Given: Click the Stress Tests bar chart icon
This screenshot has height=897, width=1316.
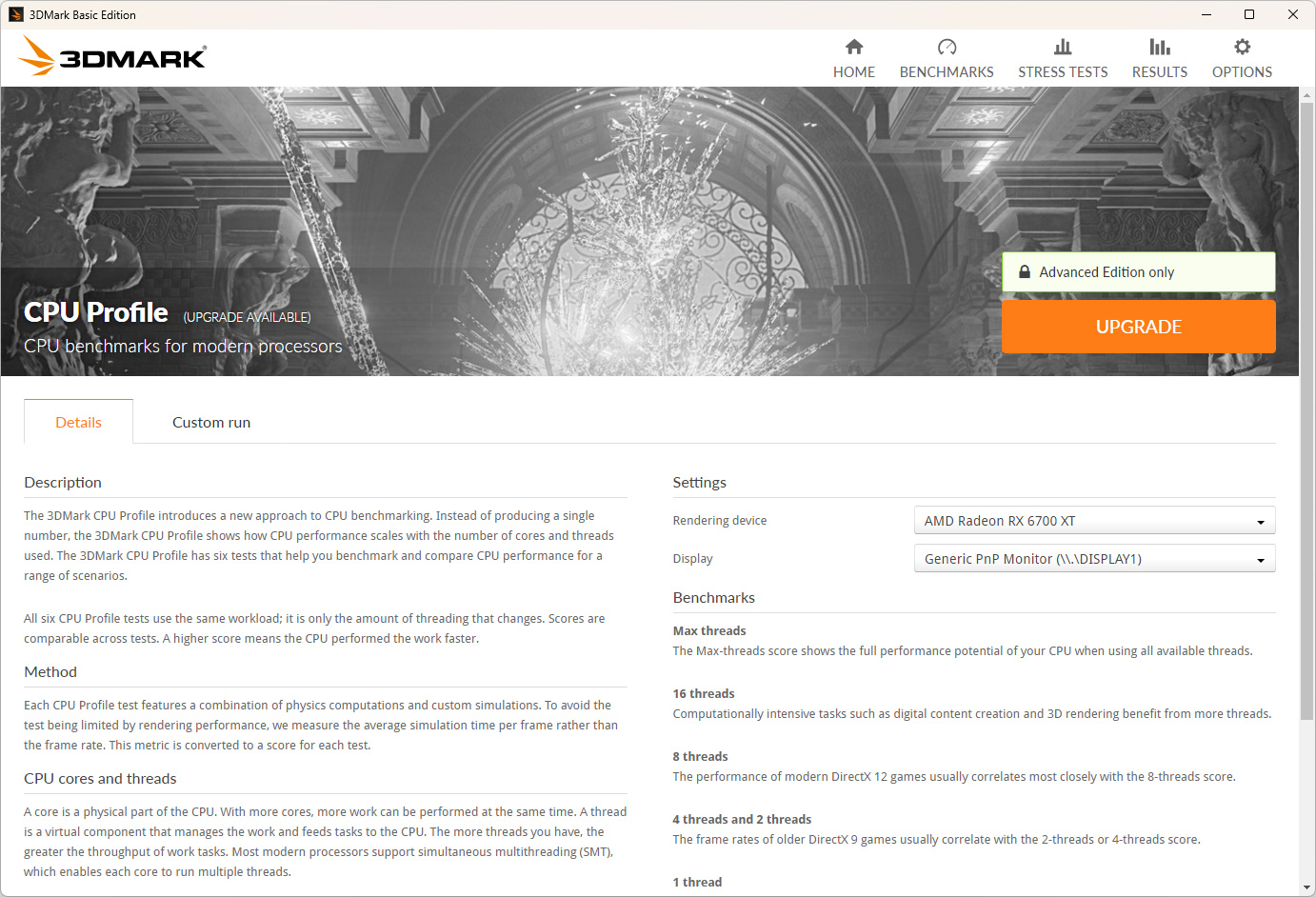Looking at the screenshot, I should pos(1063,47).
